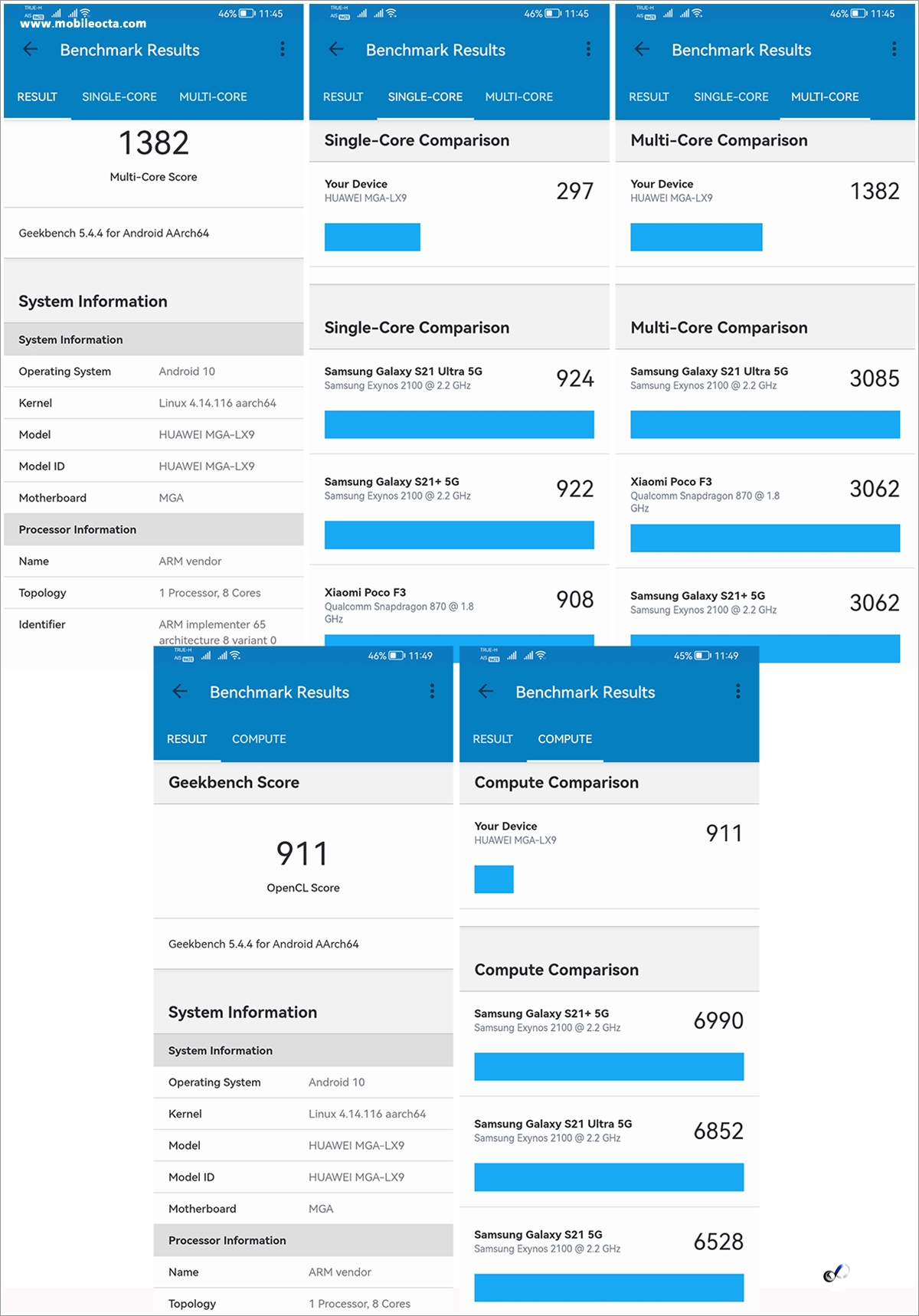Tap 'Linux 4.14.116 aarch64' on the 1382 Multi-Core screen
Image resolution: width=919 pixels, height=1316 pixels.
point(217,403)
